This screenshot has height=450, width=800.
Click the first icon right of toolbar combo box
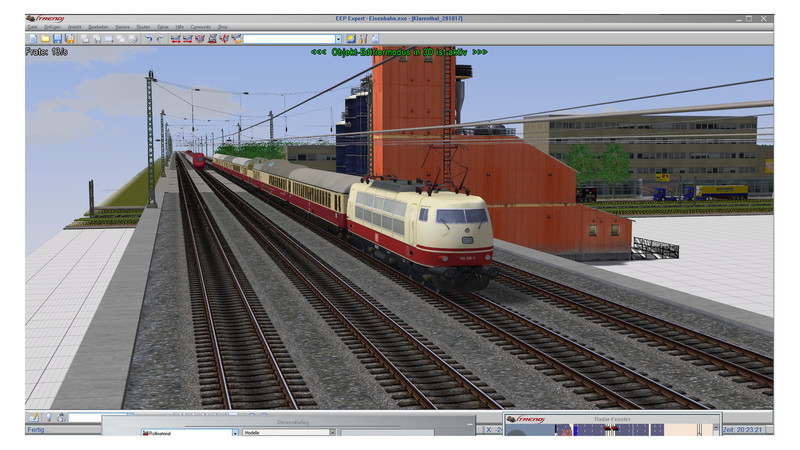click(x=351, y=39)
